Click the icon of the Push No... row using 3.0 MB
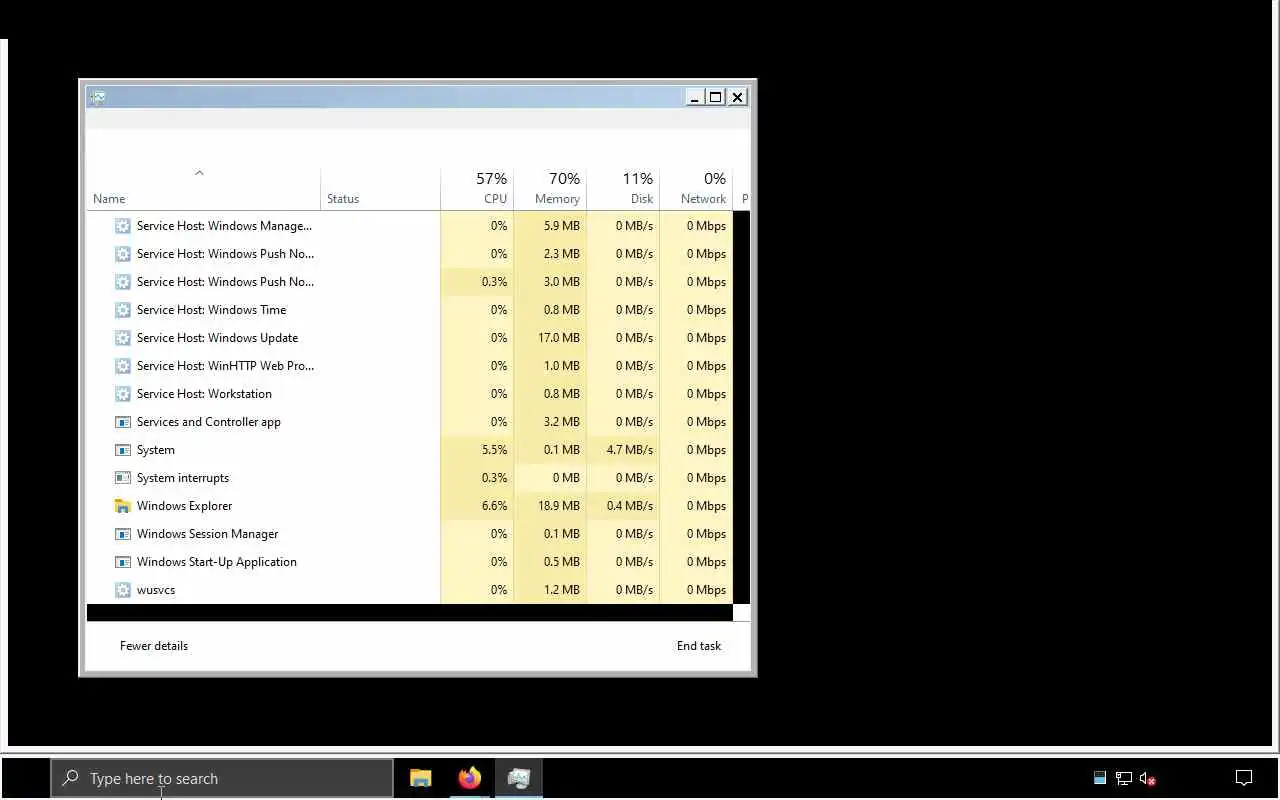The height and width of the screenshot is (800, 1280). point(123,282)
